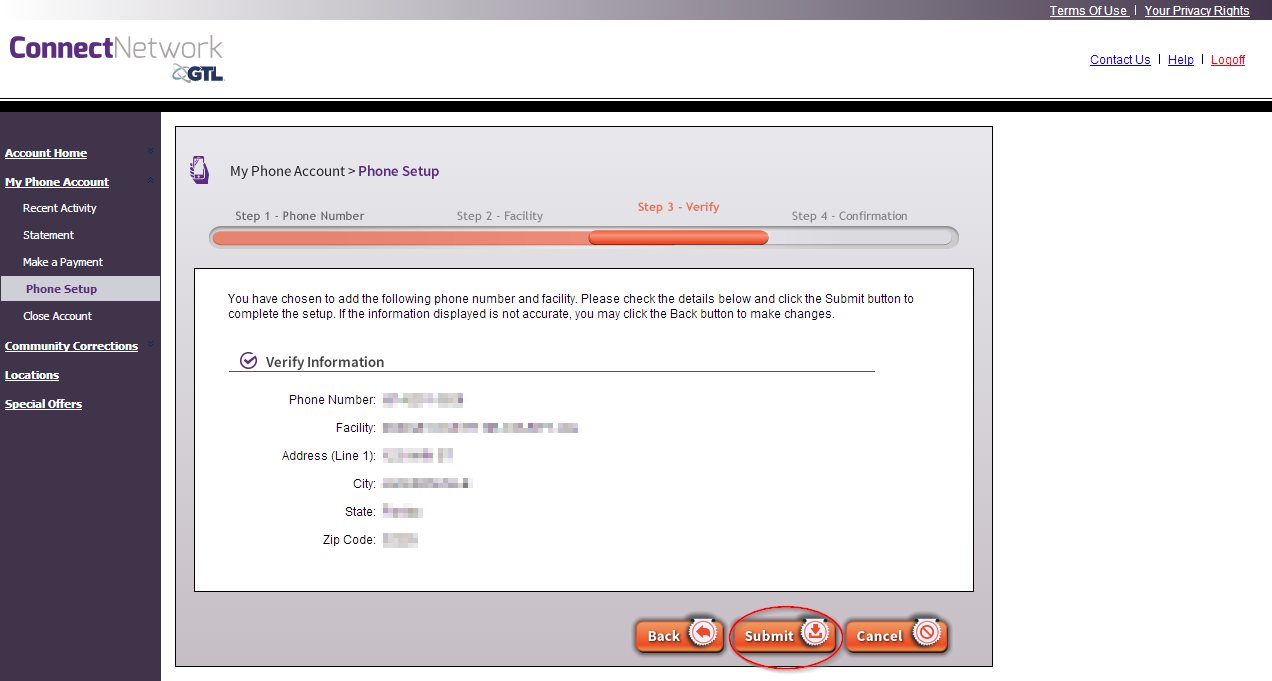
Task: Select Phone Setup in sidebar
Action: pyautogui.click(x=80, y=289)
